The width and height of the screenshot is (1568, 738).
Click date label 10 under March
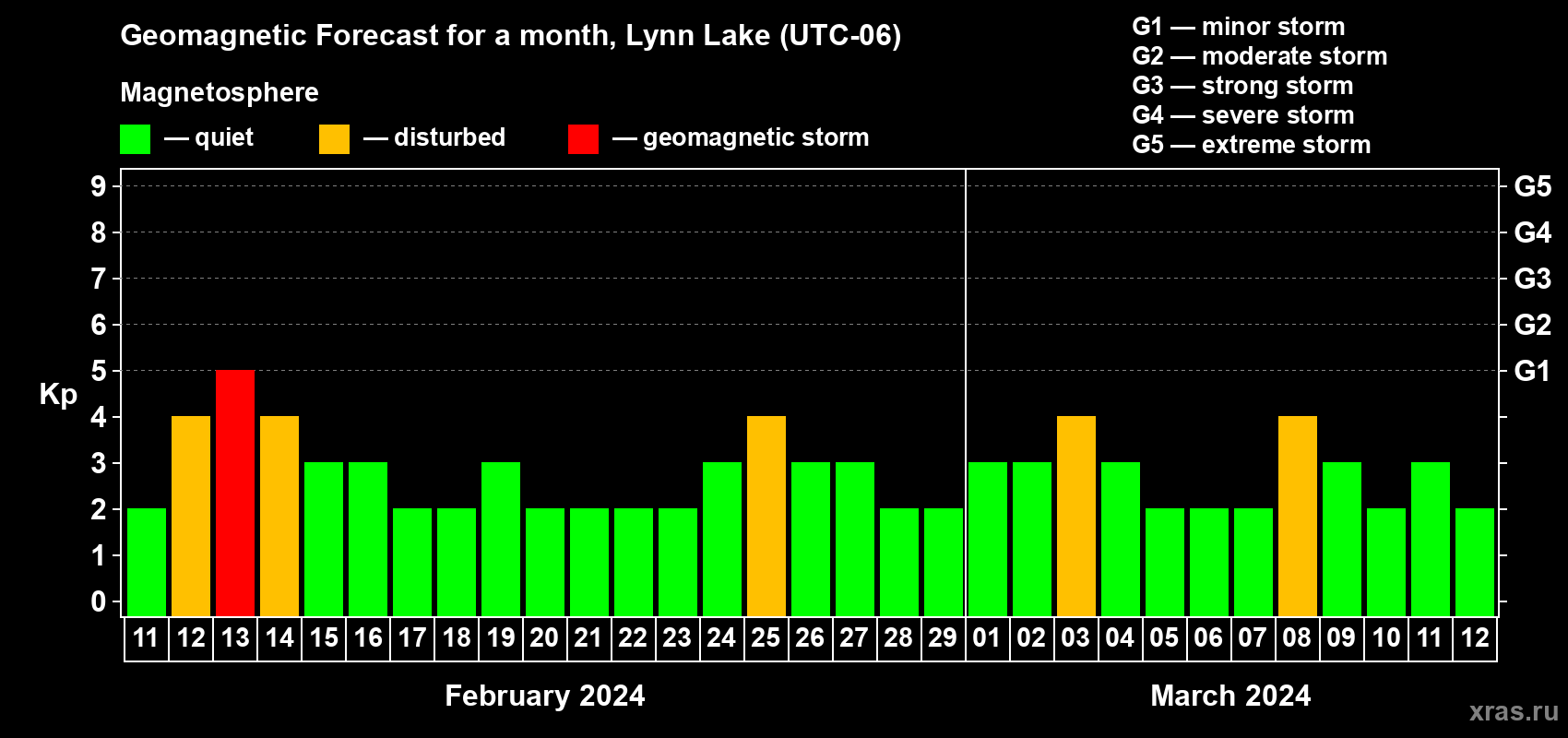point(1385,637)
